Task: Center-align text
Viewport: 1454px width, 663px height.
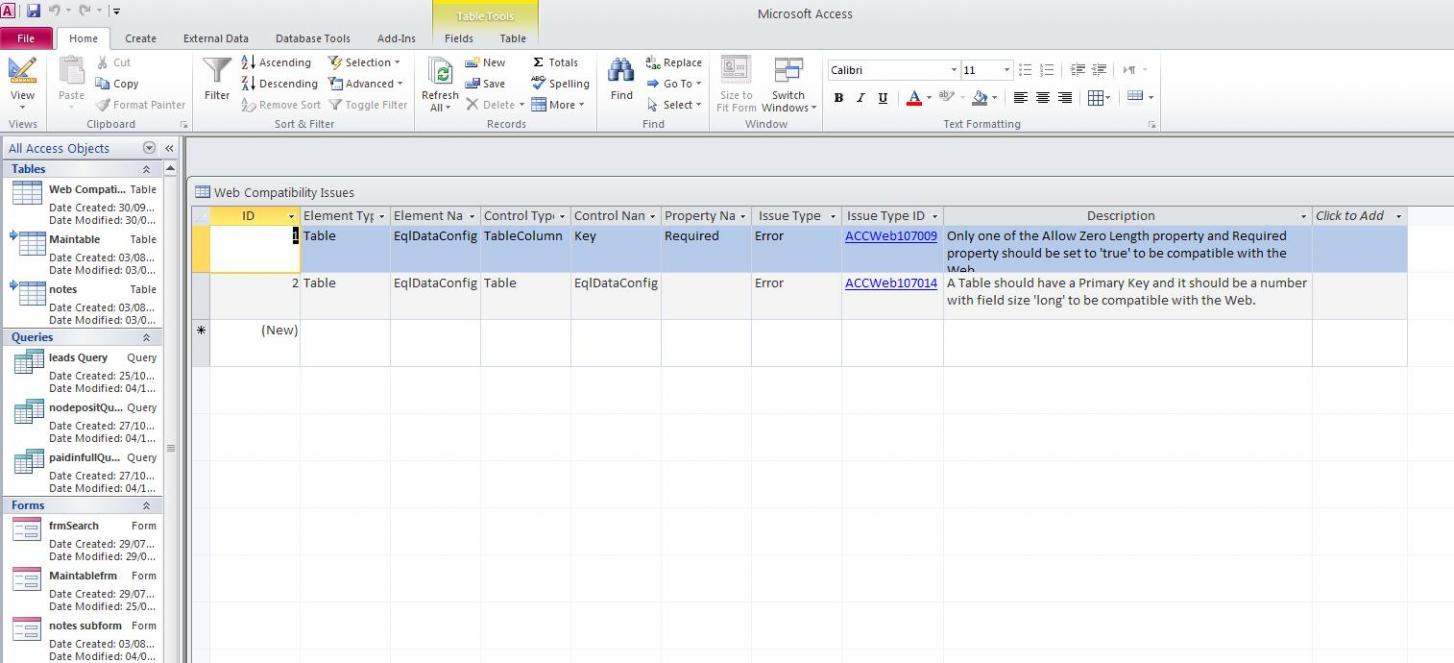Action: 1042,98
